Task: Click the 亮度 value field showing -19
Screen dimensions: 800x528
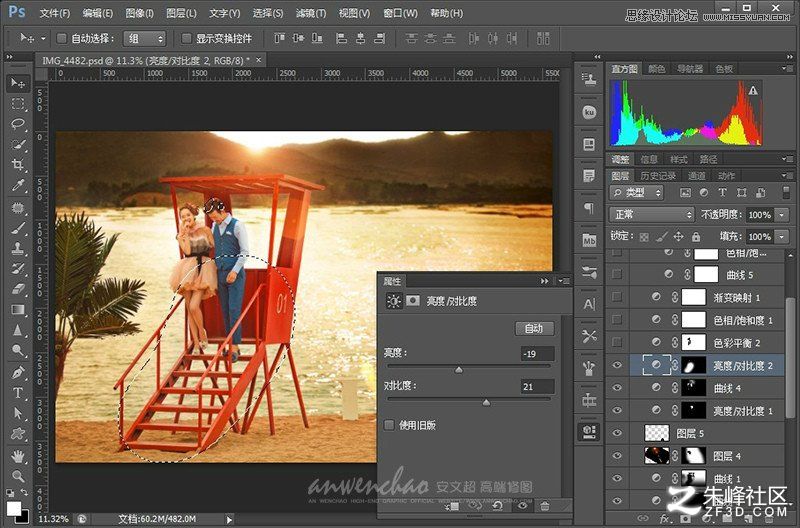Action: (537, 354)
